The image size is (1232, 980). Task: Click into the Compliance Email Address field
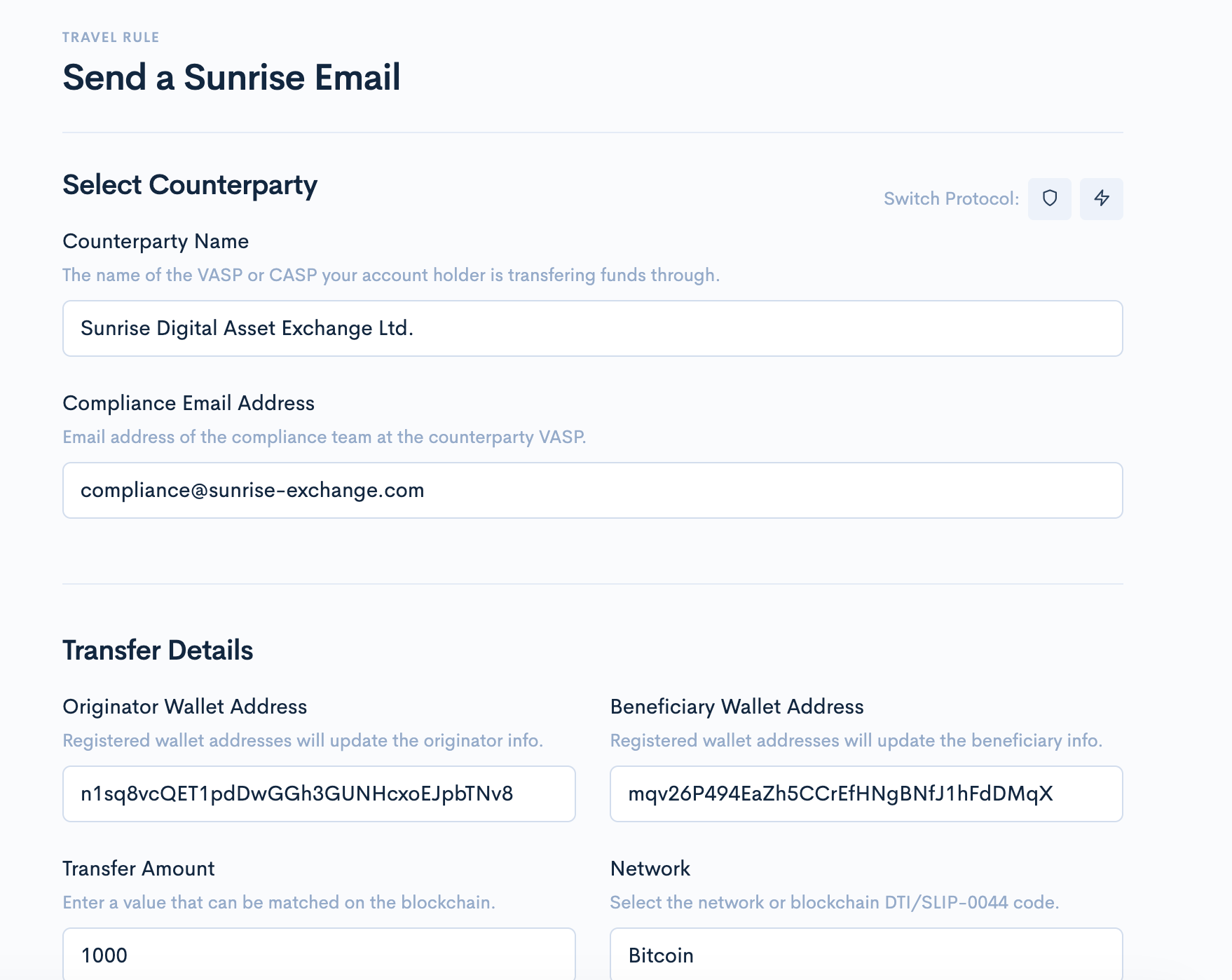pyautogui.click(x=592, y=491)
